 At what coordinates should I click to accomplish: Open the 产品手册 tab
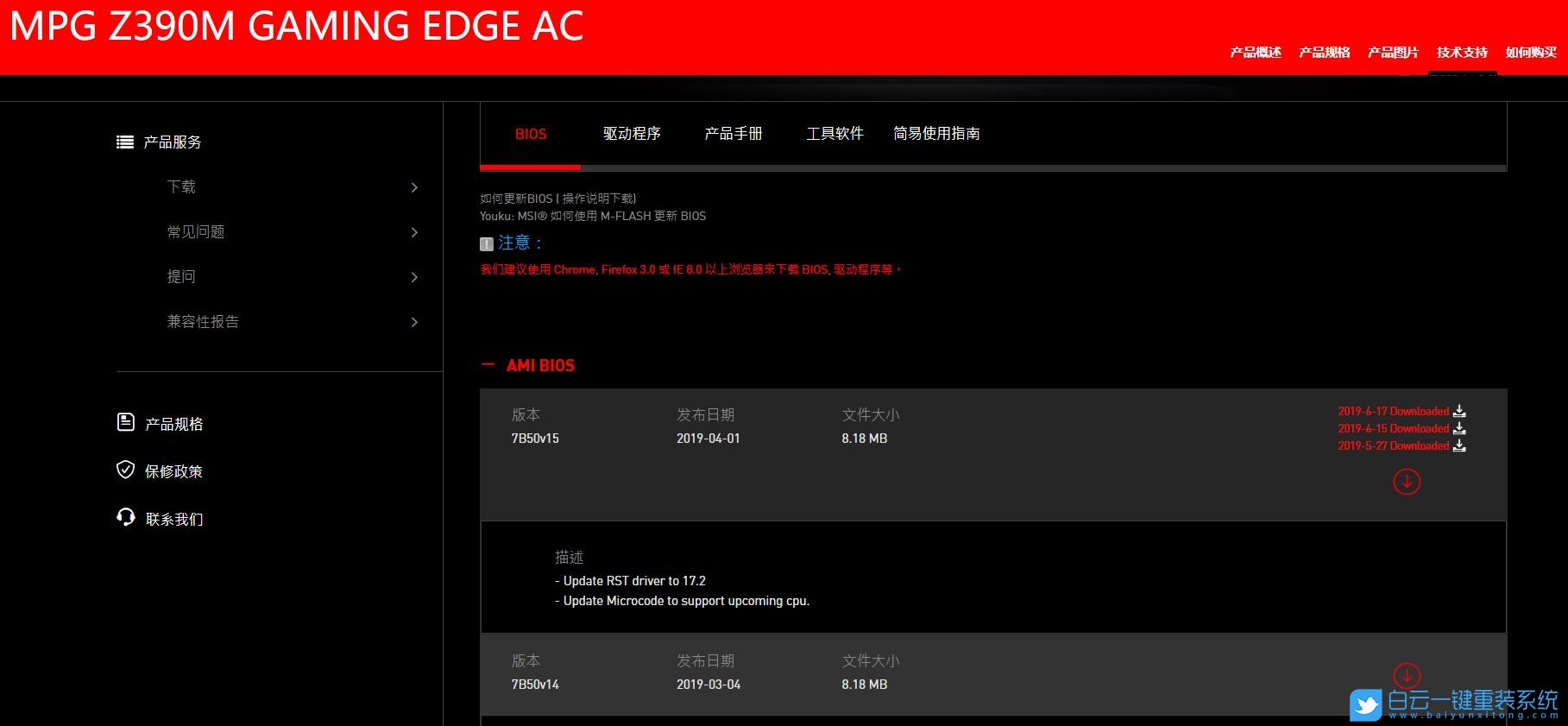(733, 134)
